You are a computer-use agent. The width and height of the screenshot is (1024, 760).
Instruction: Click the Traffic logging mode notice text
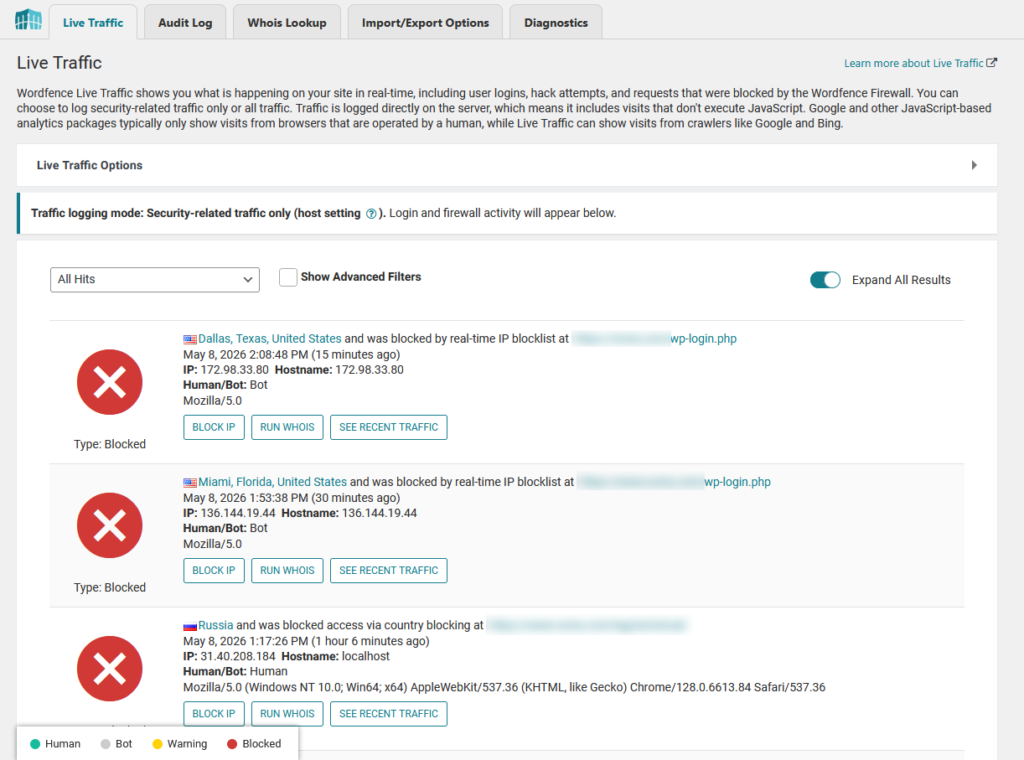[x=323, y=213]
